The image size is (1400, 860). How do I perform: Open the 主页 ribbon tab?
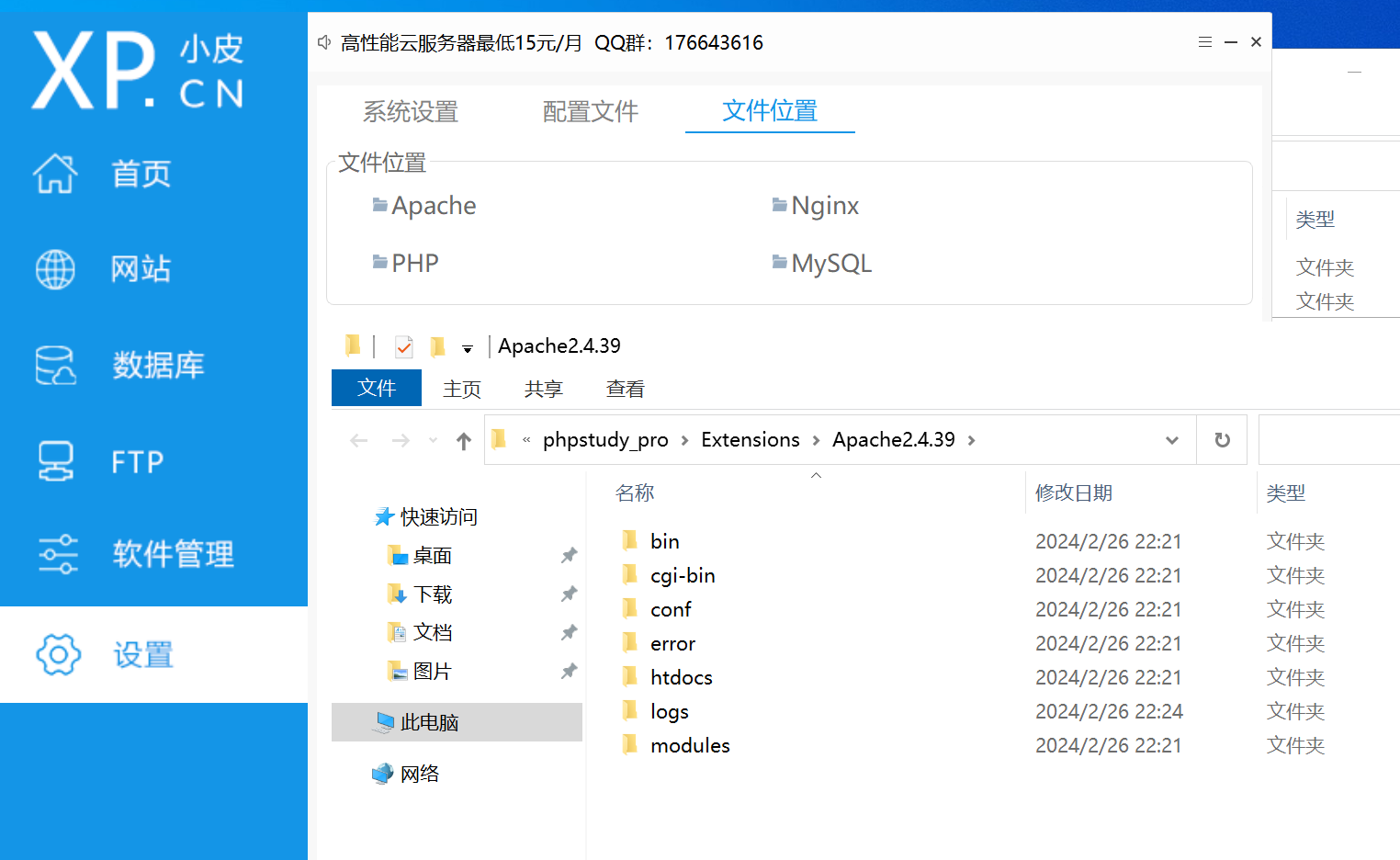coord(462,389)
